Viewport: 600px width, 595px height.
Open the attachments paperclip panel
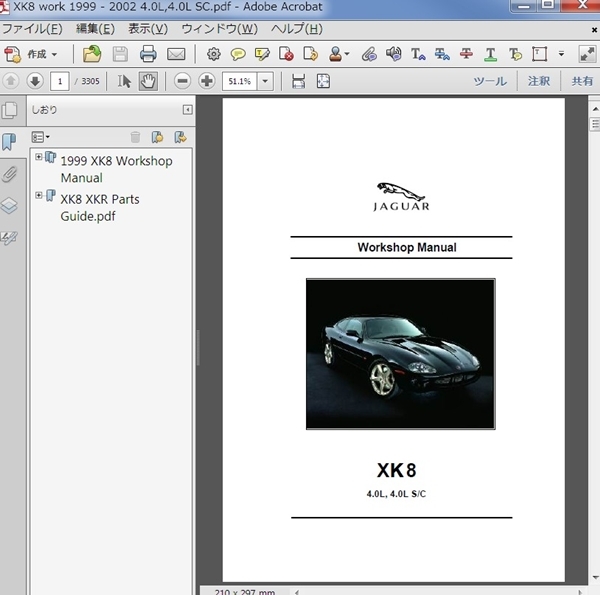pyautogui.click(x=9, y=174)
